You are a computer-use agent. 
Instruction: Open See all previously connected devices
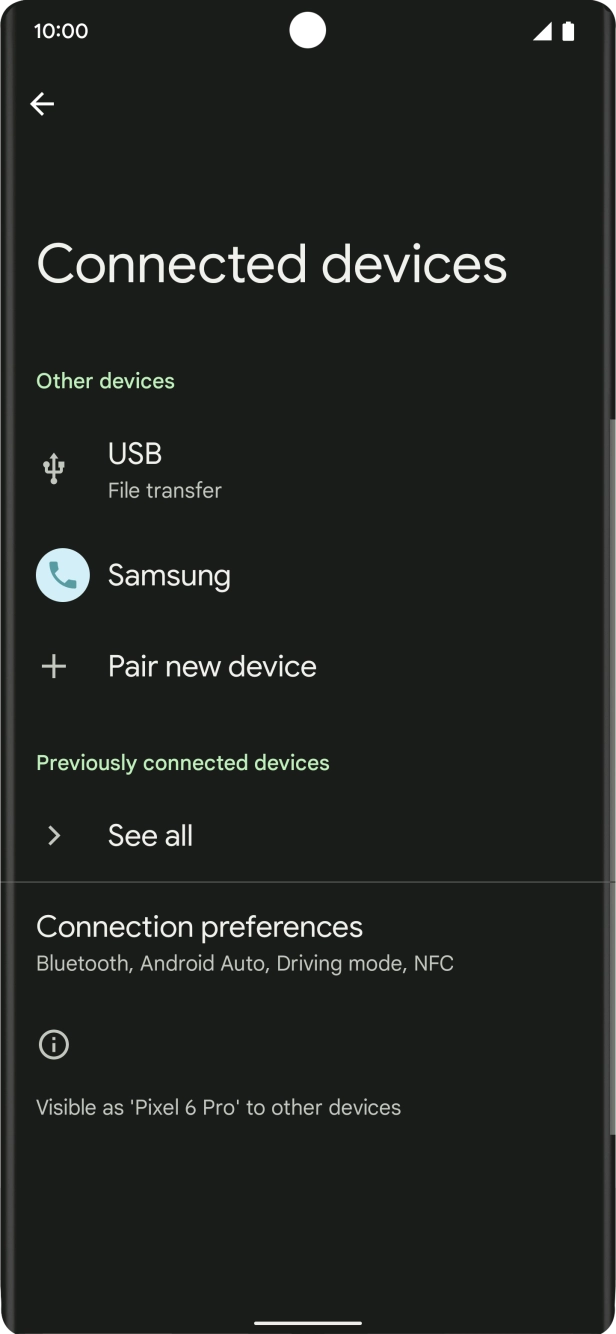tap(150, 836)
